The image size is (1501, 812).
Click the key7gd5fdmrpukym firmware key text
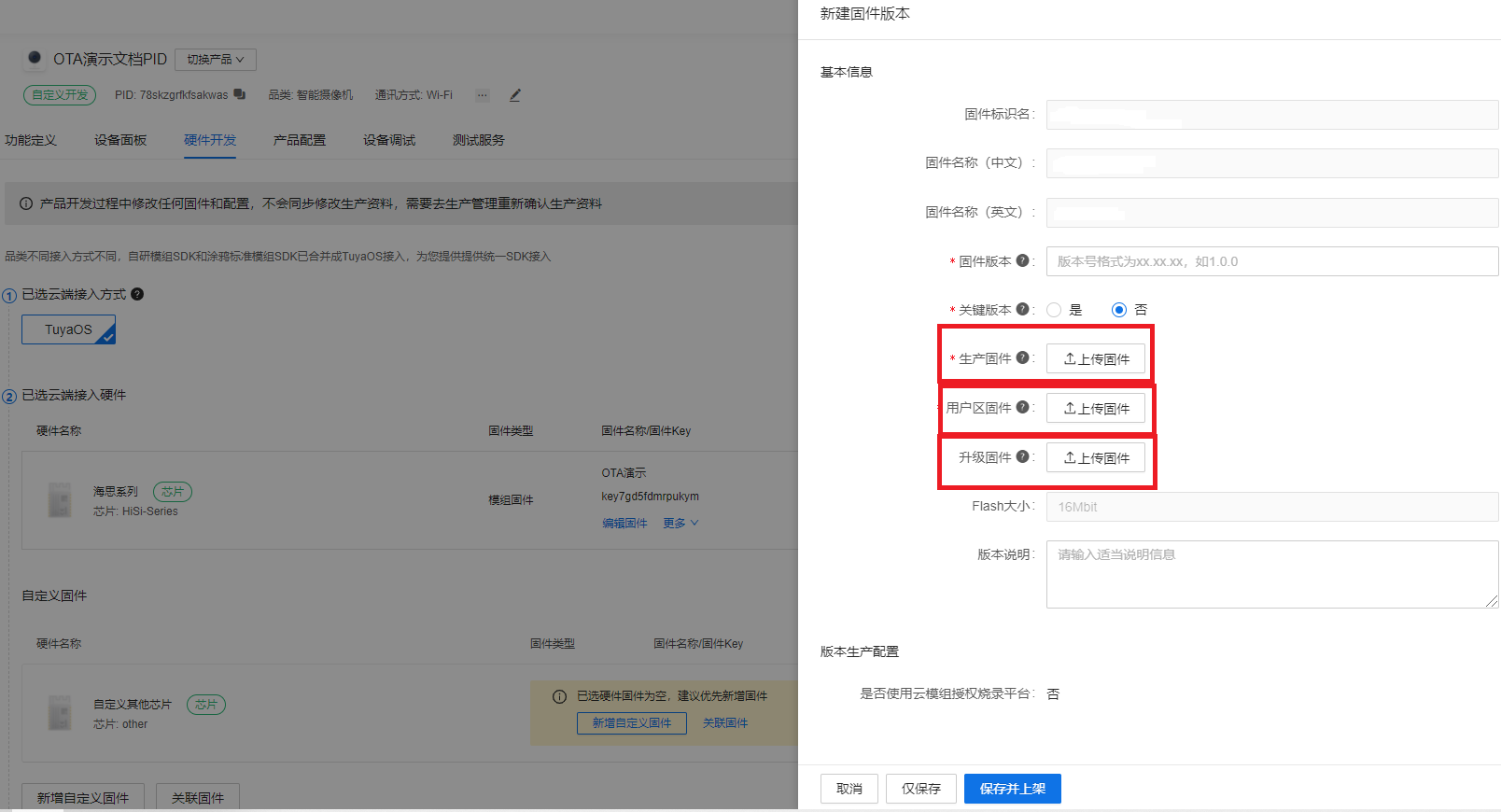point(651,497)
